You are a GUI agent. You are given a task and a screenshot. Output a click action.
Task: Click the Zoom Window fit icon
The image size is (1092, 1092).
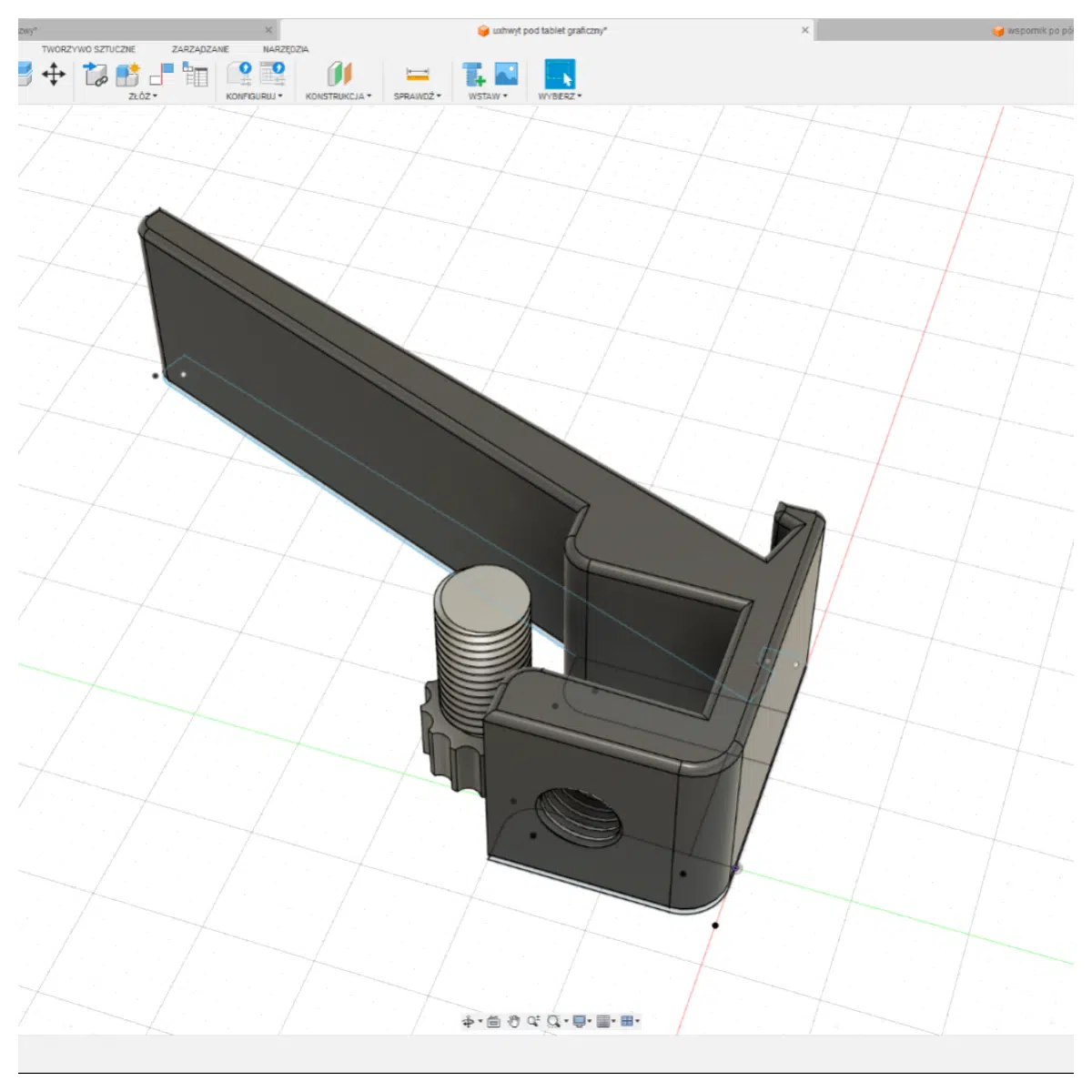553,1021
